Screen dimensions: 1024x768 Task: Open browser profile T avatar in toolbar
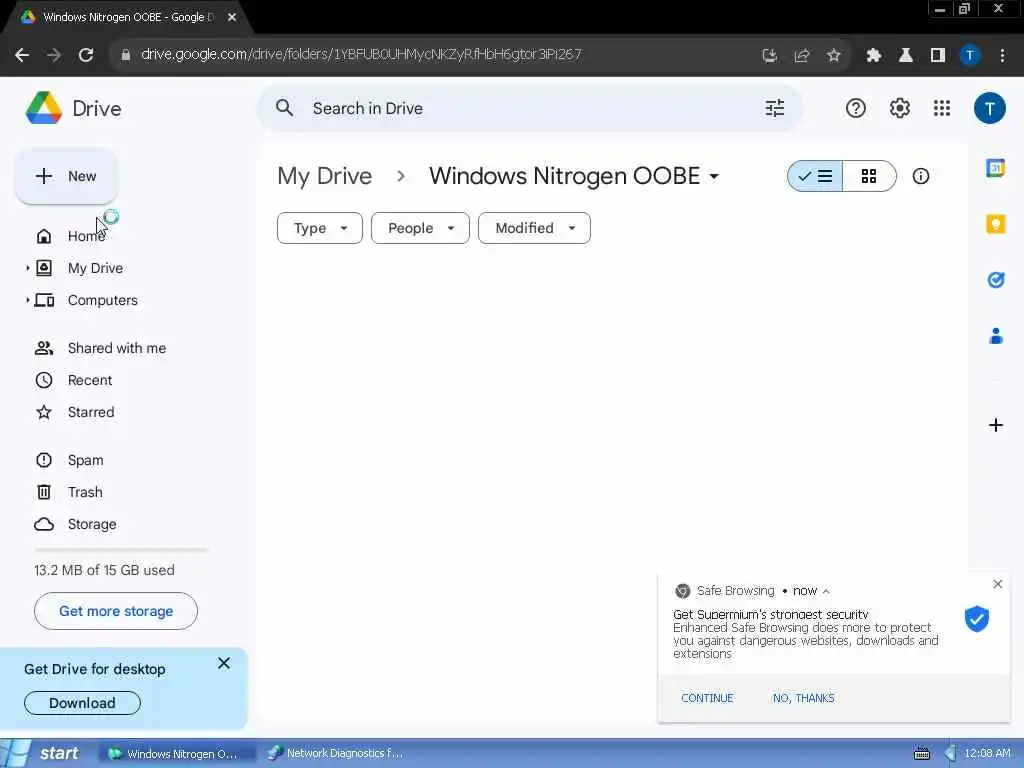tap(970, 56)
